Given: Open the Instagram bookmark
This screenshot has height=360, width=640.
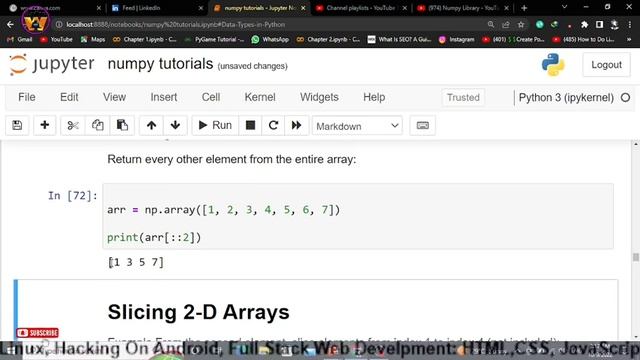Looking at the screenshot, I should 456,40.
